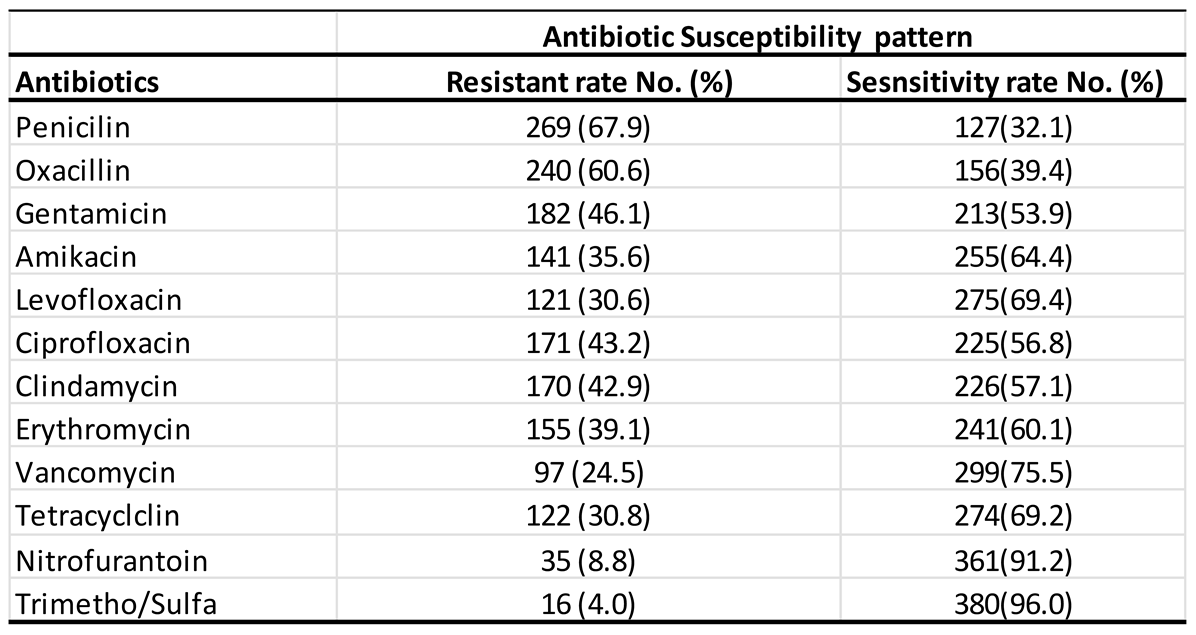Select the Antibiotics column header
Screen dimensions: 1196x635
tap(87, 82)
